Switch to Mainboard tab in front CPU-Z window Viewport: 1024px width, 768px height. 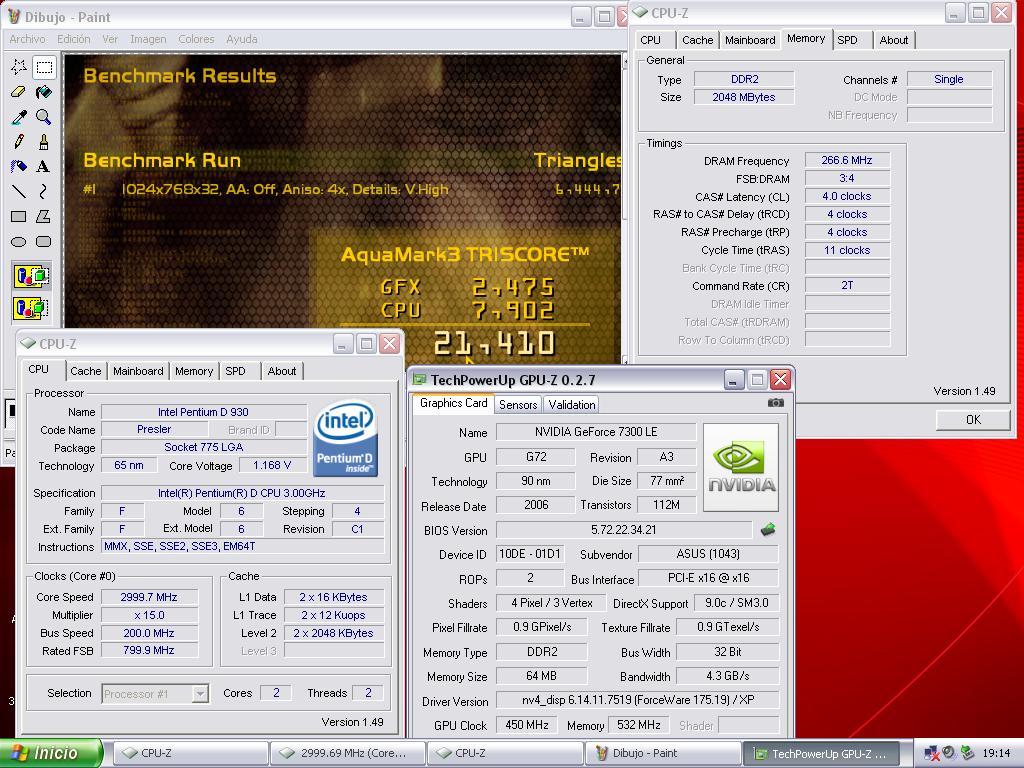tap(138, 371)
